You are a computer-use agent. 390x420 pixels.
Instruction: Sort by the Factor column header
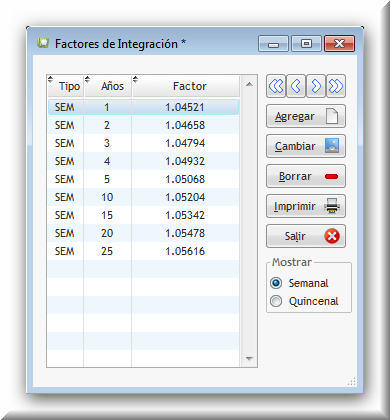point(186,86)
